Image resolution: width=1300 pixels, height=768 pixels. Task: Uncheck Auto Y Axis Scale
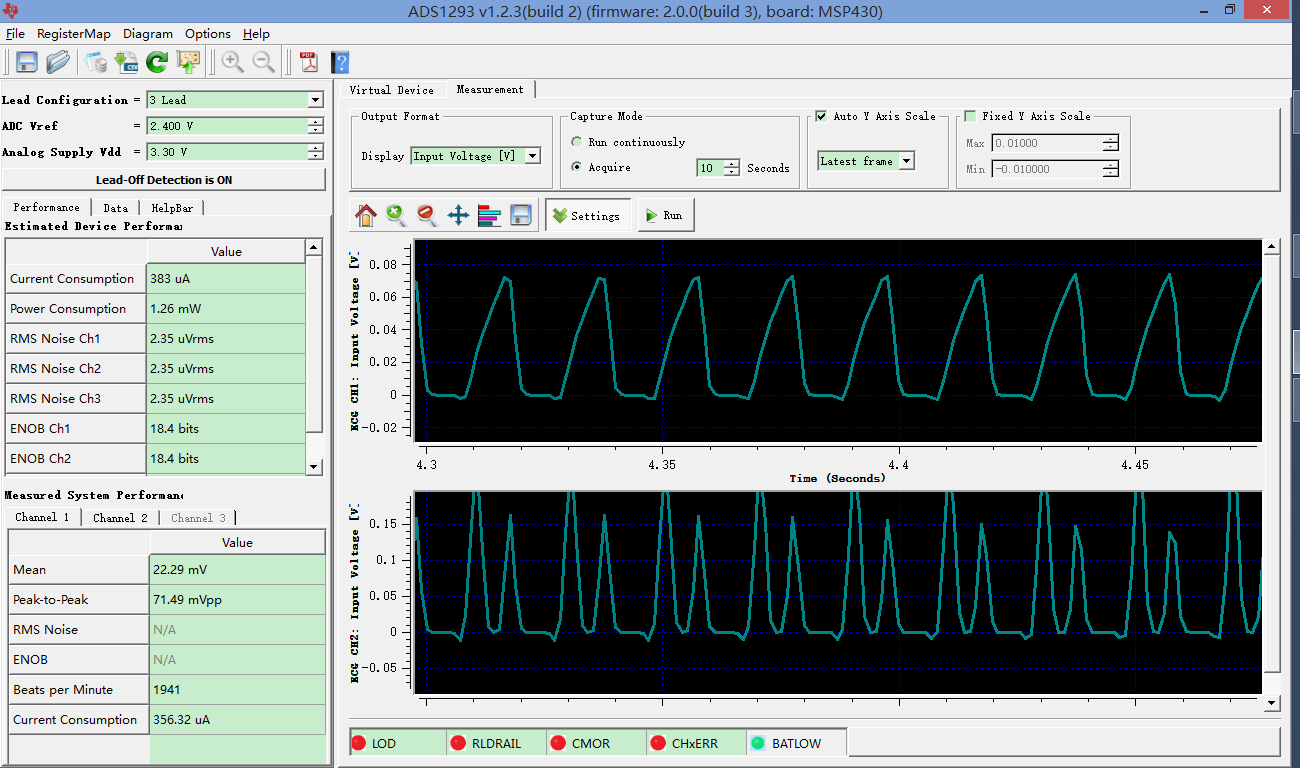point(821,116)
